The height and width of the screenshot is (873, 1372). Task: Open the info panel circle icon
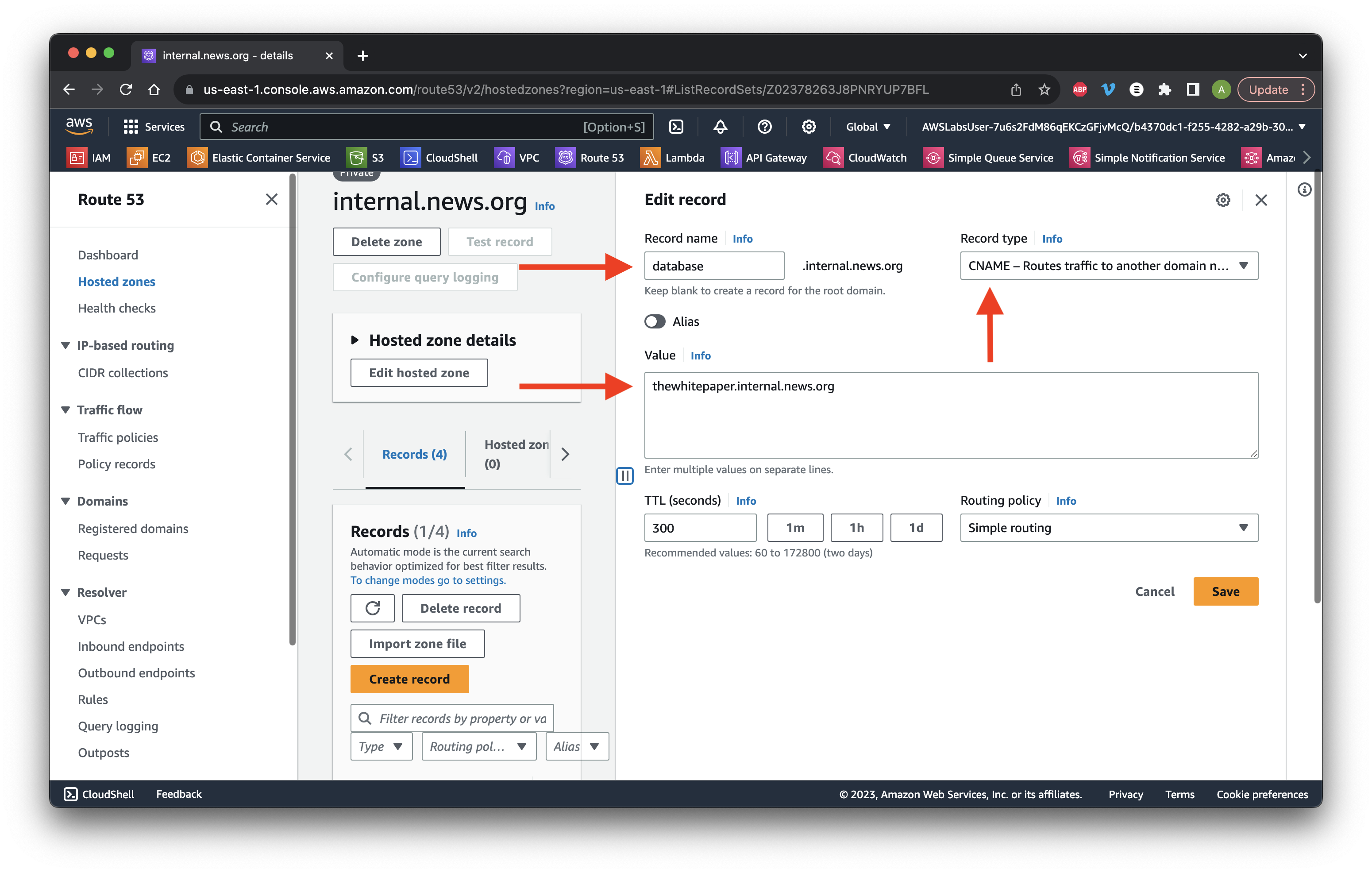pos(1304,190)
